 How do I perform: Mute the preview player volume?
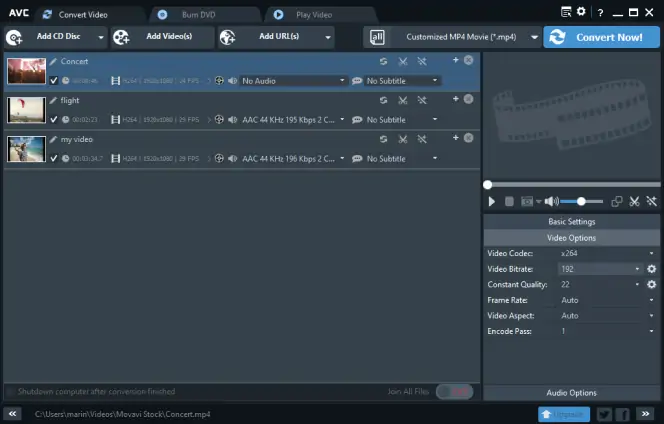[551, 202]
